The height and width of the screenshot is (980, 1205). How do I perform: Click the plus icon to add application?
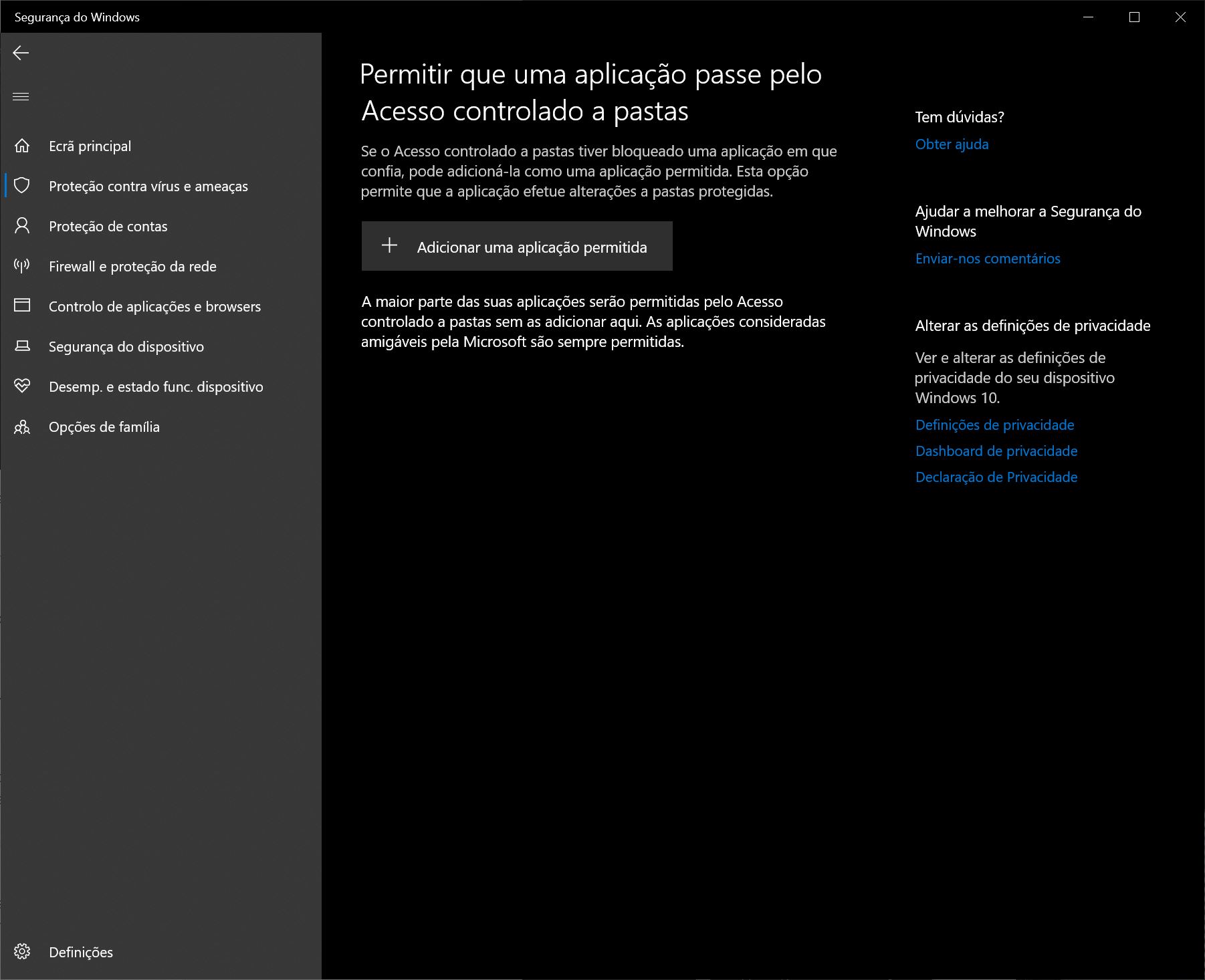click(x=389, y=245)
